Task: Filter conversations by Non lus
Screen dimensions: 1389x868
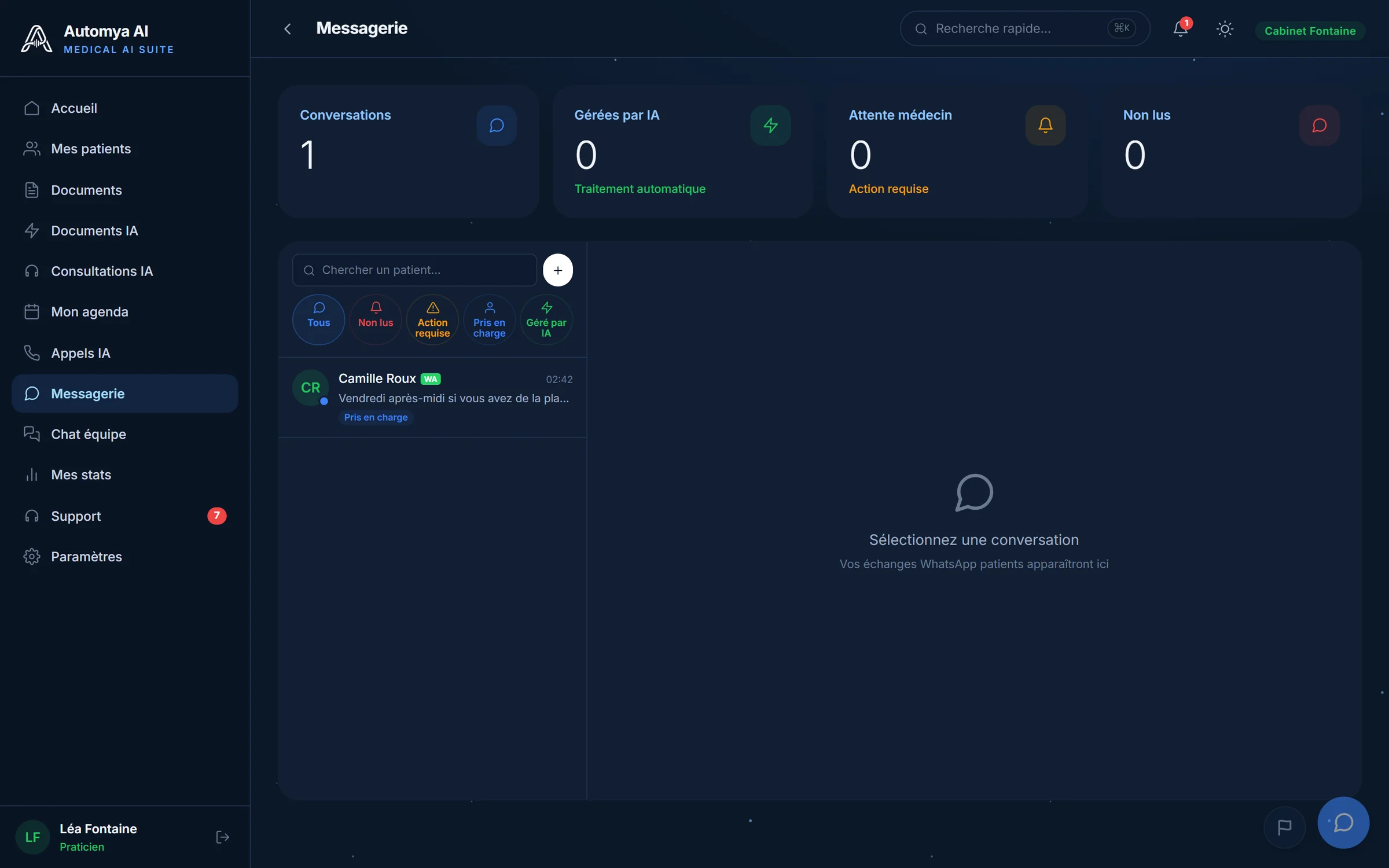Action: click(x=376, y=319)
